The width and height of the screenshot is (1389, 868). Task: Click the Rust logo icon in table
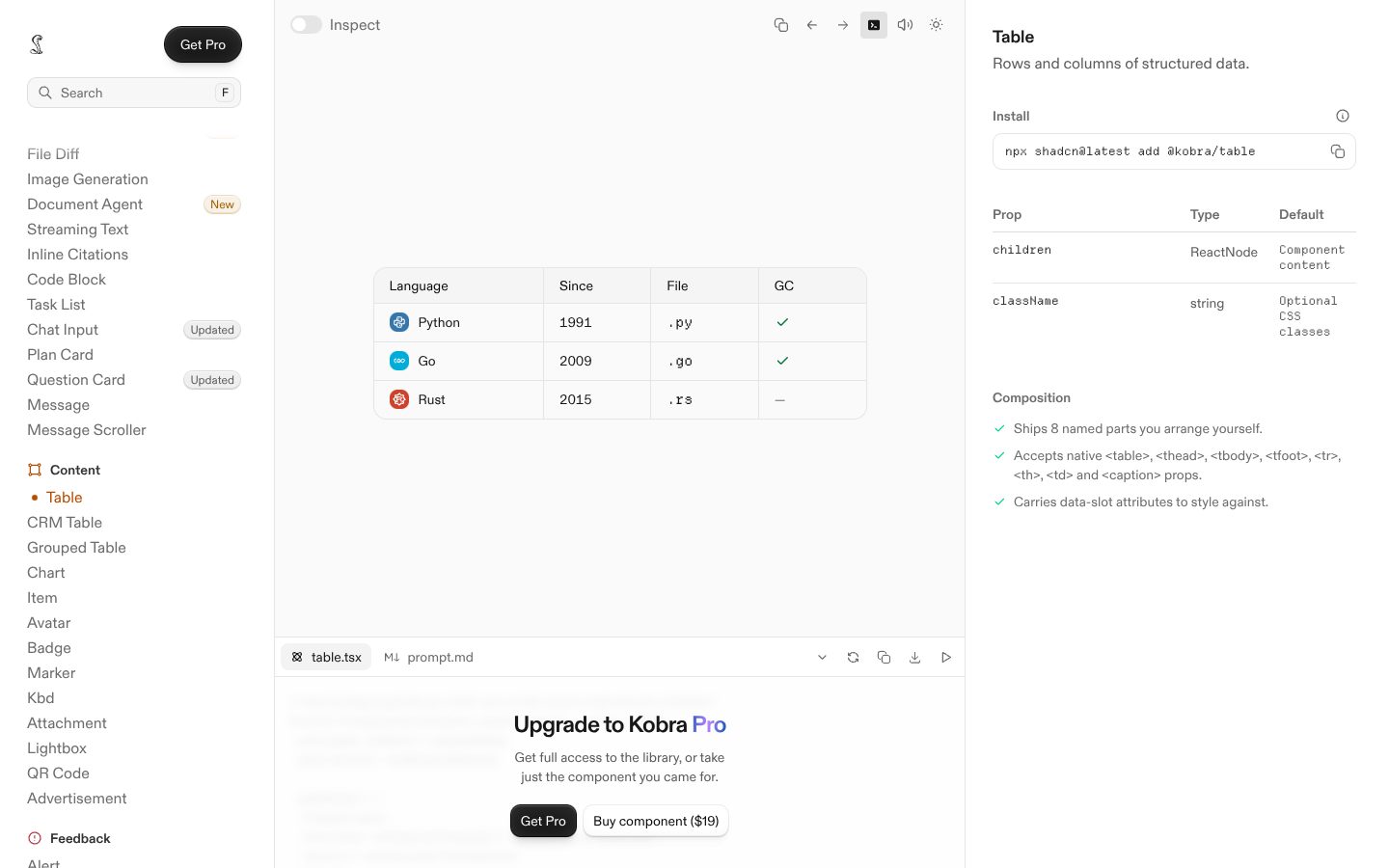(x=399, y=399)
